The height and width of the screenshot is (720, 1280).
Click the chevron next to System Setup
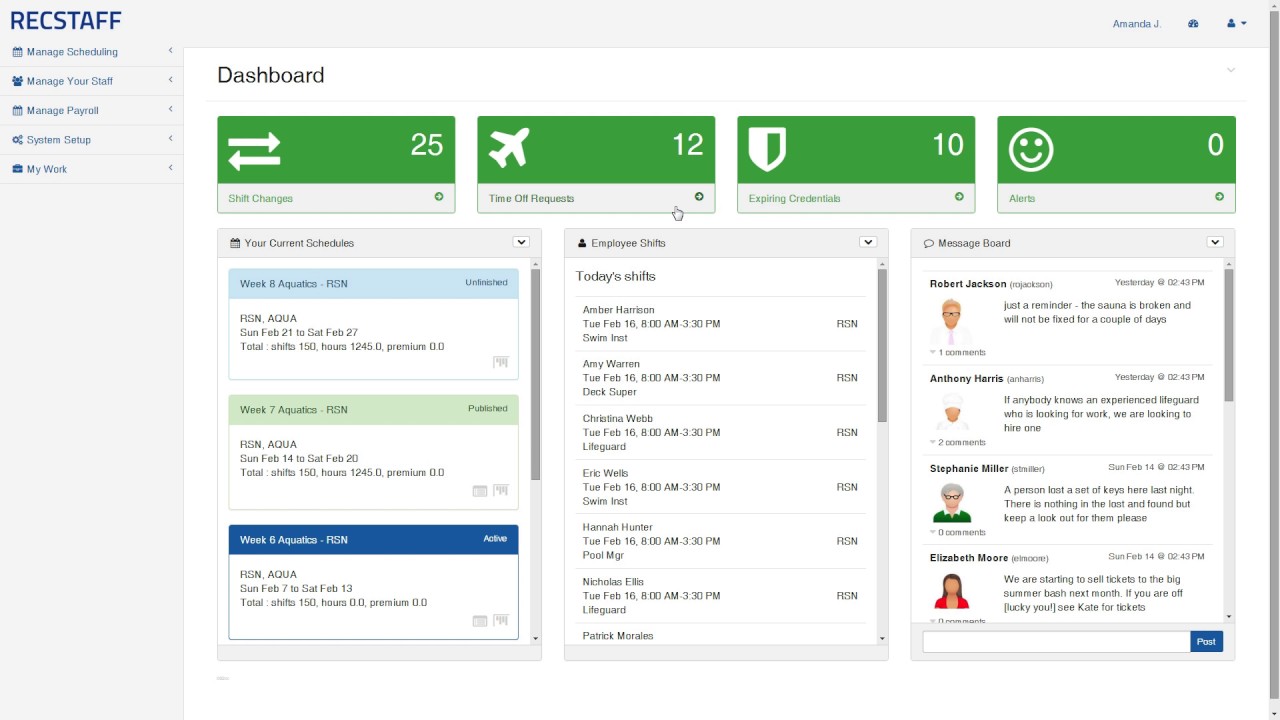pyautogui.click(x=170, y=139)
